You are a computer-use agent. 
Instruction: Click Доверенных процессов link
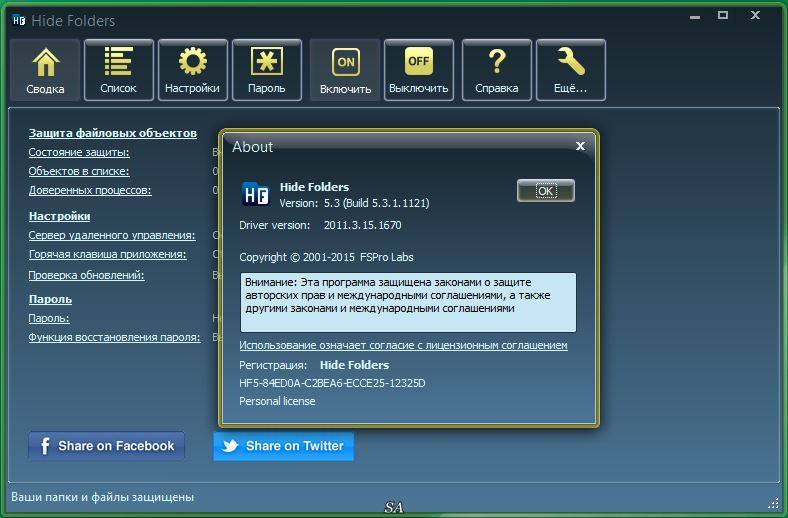(x=90, y=190)
